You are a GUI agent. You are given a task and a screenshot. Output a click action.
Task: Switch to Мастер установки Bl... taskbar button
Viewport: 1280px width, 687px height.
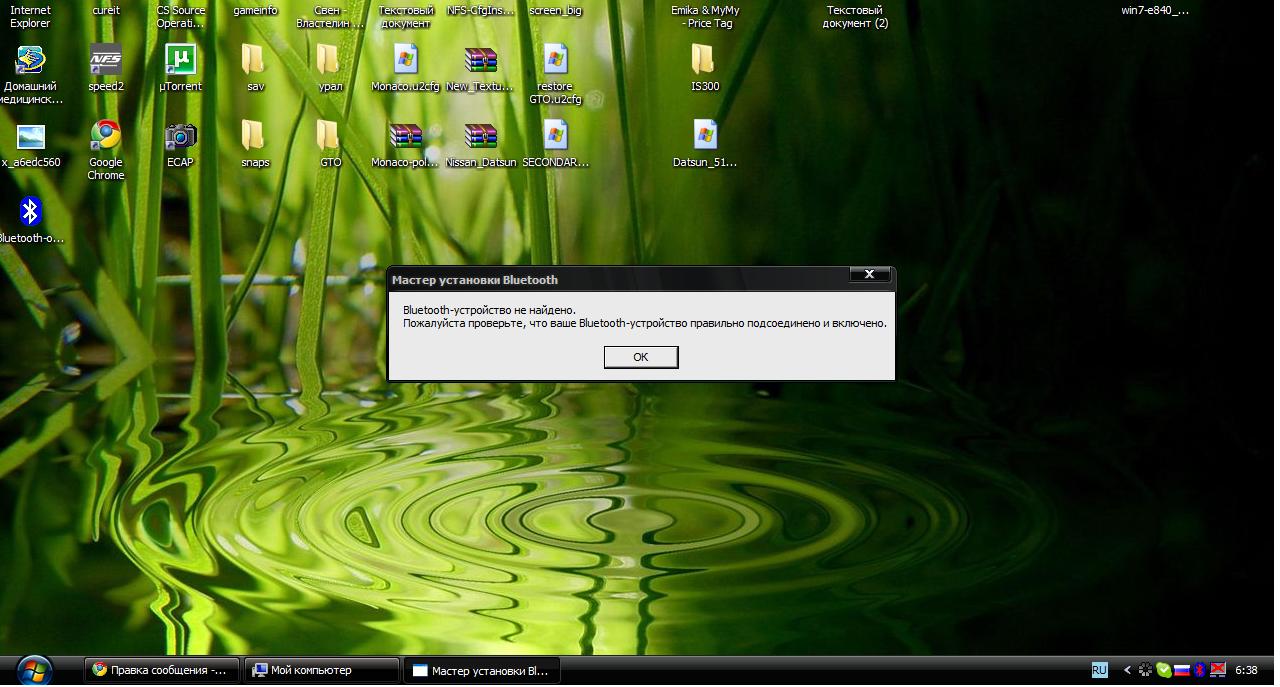482,670
